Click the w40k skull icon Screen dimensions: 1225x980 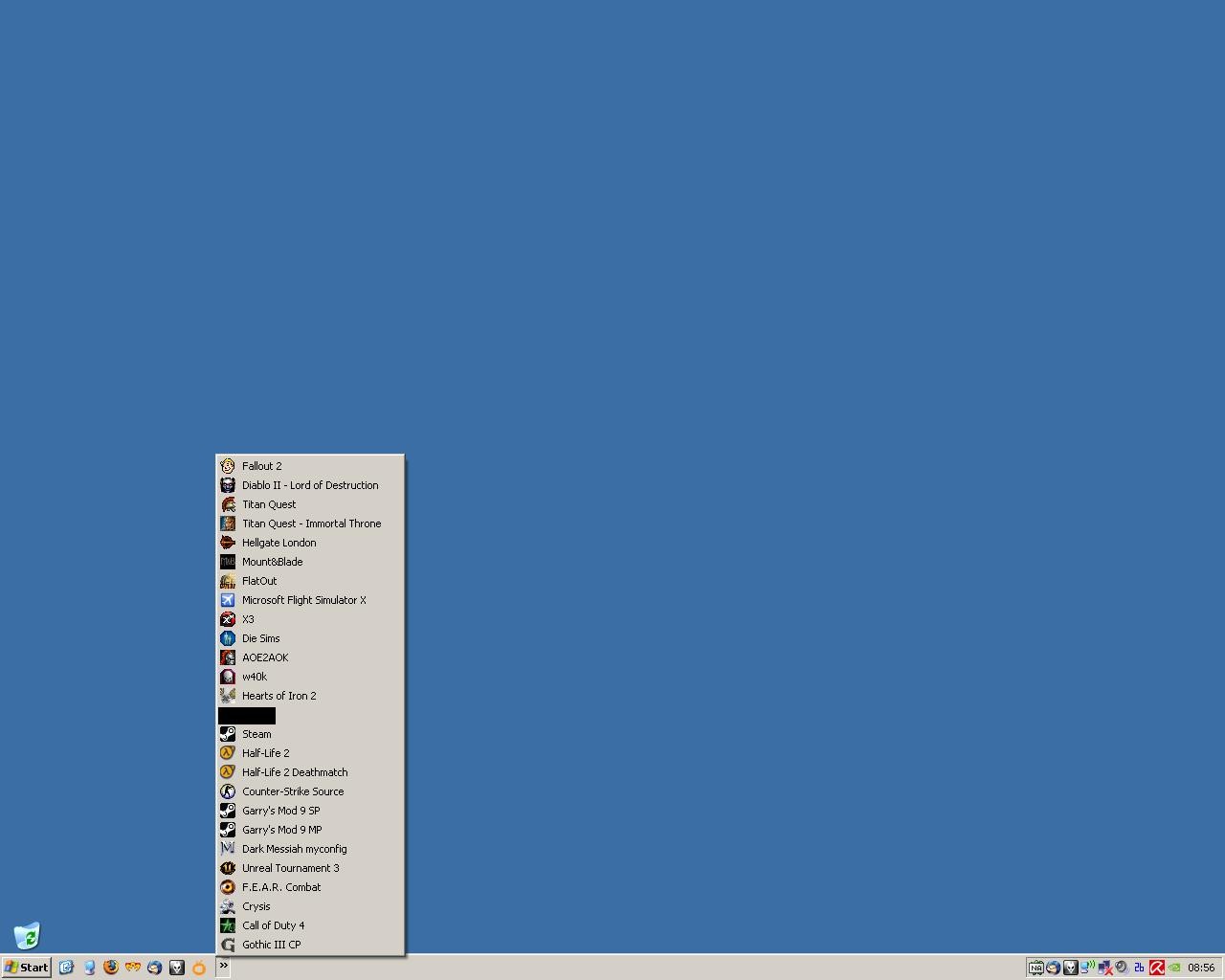tap(228, 677)
